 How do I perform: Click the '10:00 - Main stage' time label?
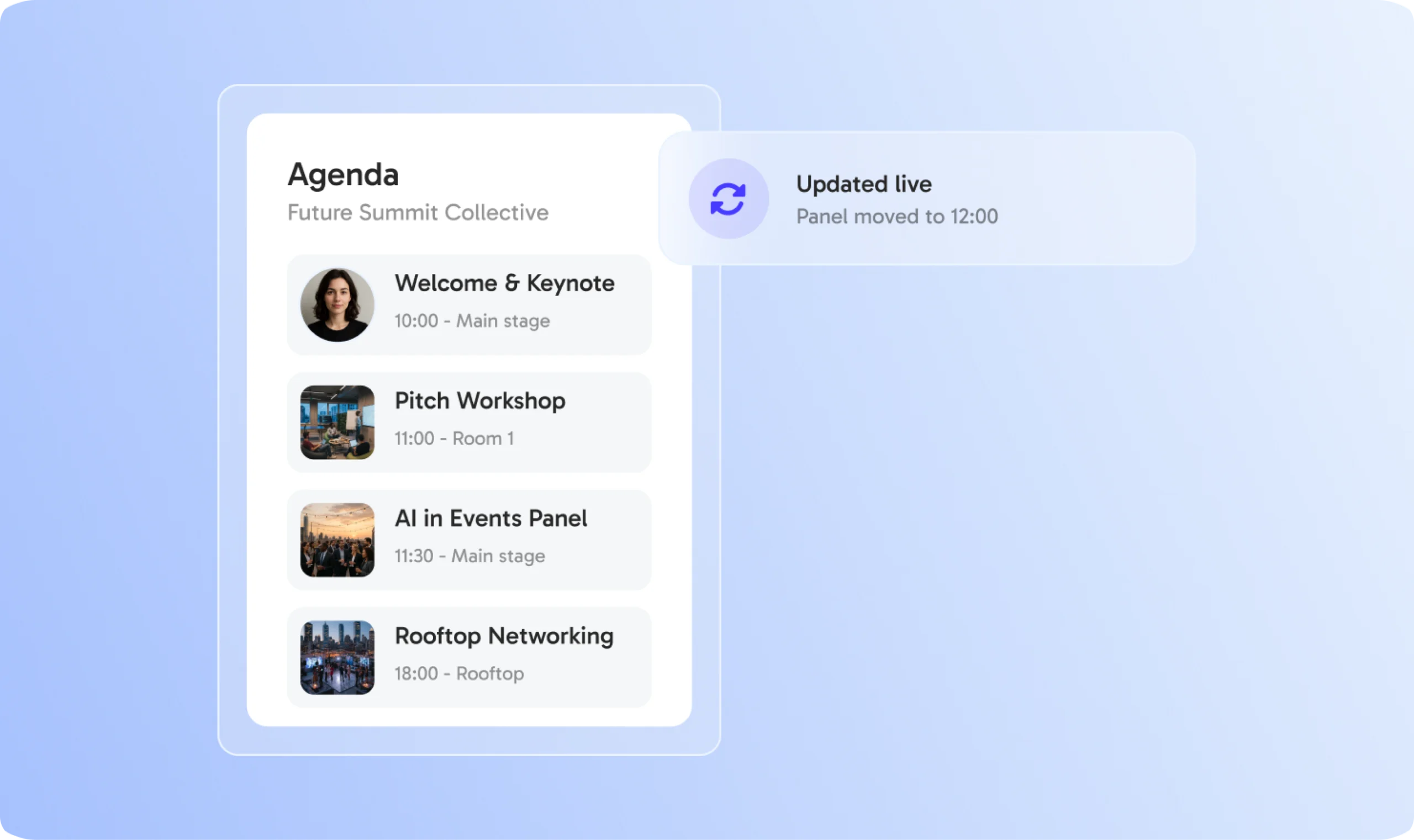pos(472,321)
